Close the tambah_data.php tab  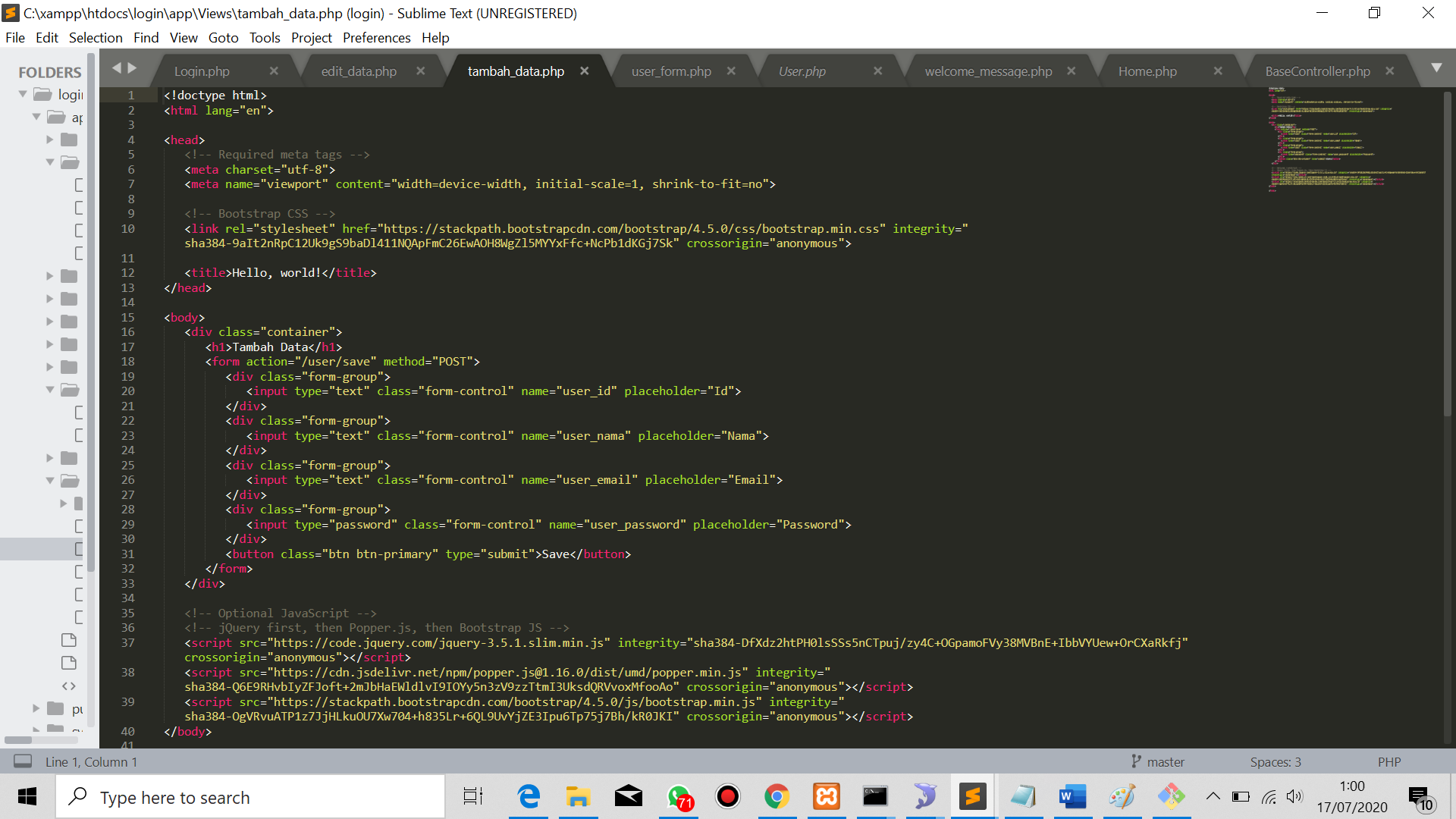584,71
